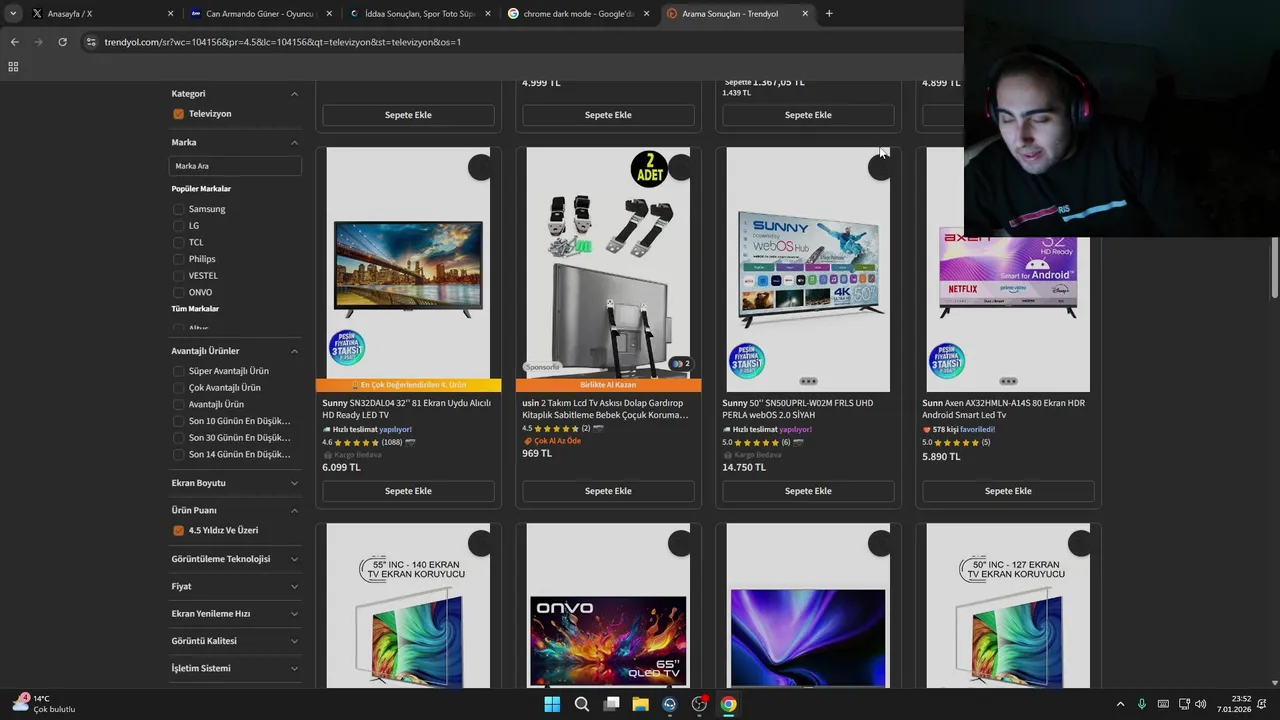Viewport: 1280px width, 720px height.
Task: Switch to chrome dark mode tab
Action: point(577,14)
